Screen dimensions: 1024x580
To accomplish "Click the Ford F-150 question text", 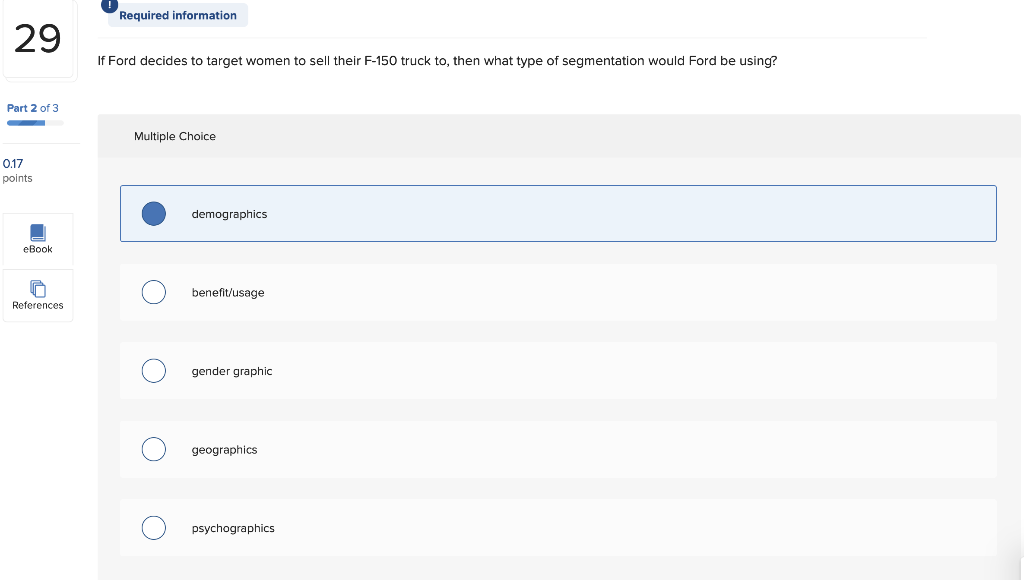I will pos(438,60).
